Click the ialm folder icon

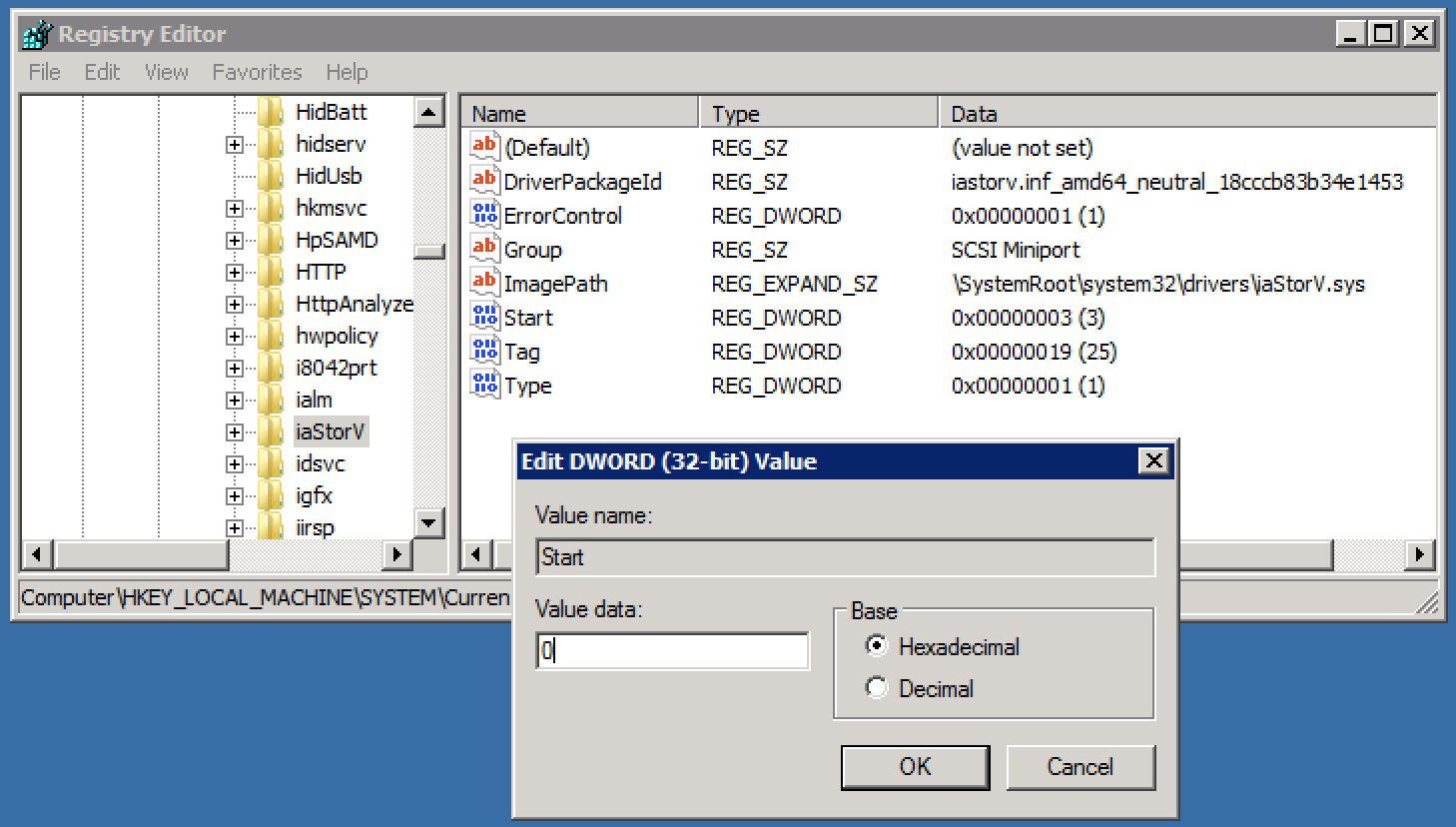271,400
